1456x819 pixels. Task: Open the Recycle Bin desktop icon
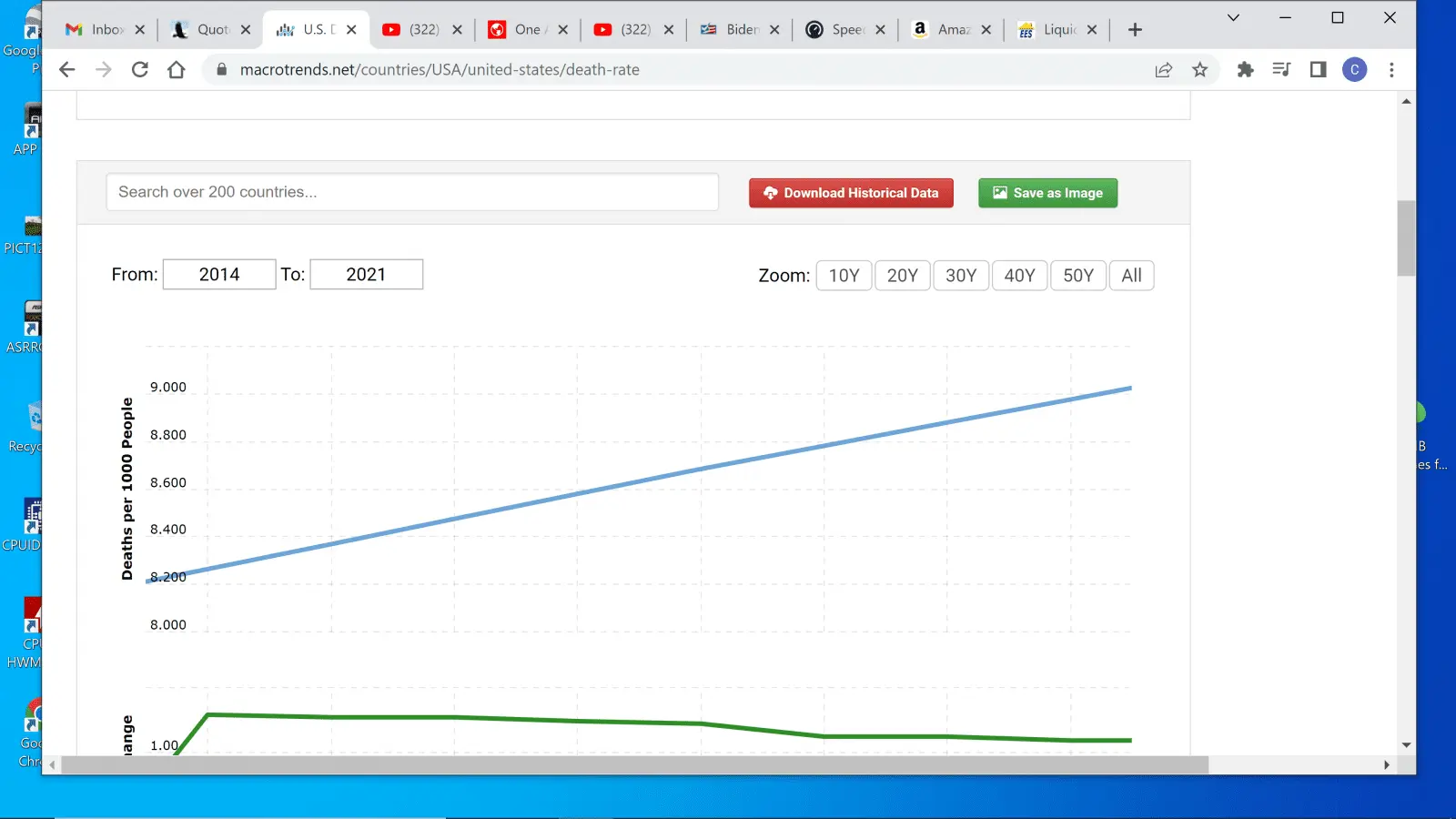[x=27, y=427]
